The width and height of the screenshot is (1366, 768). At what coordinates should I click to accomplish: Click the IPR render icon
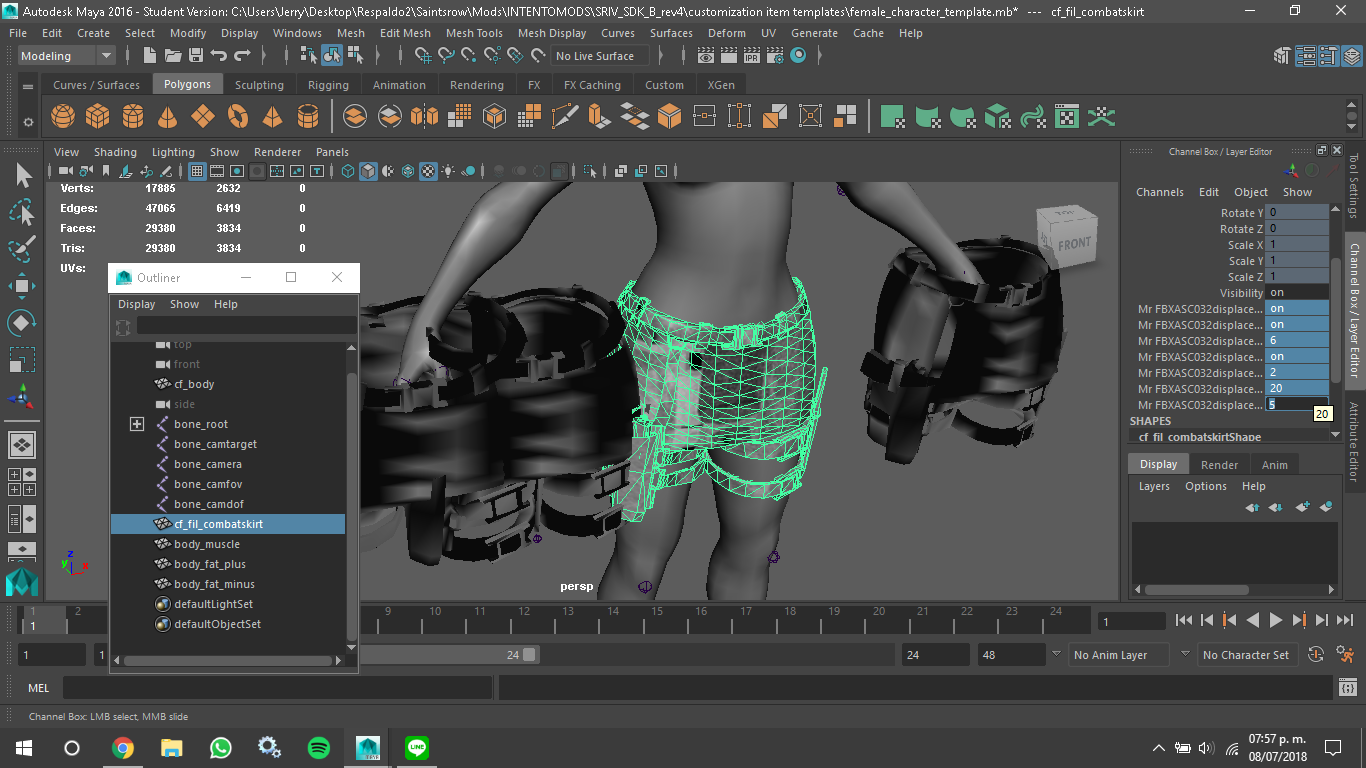click(x=752, y=56)
